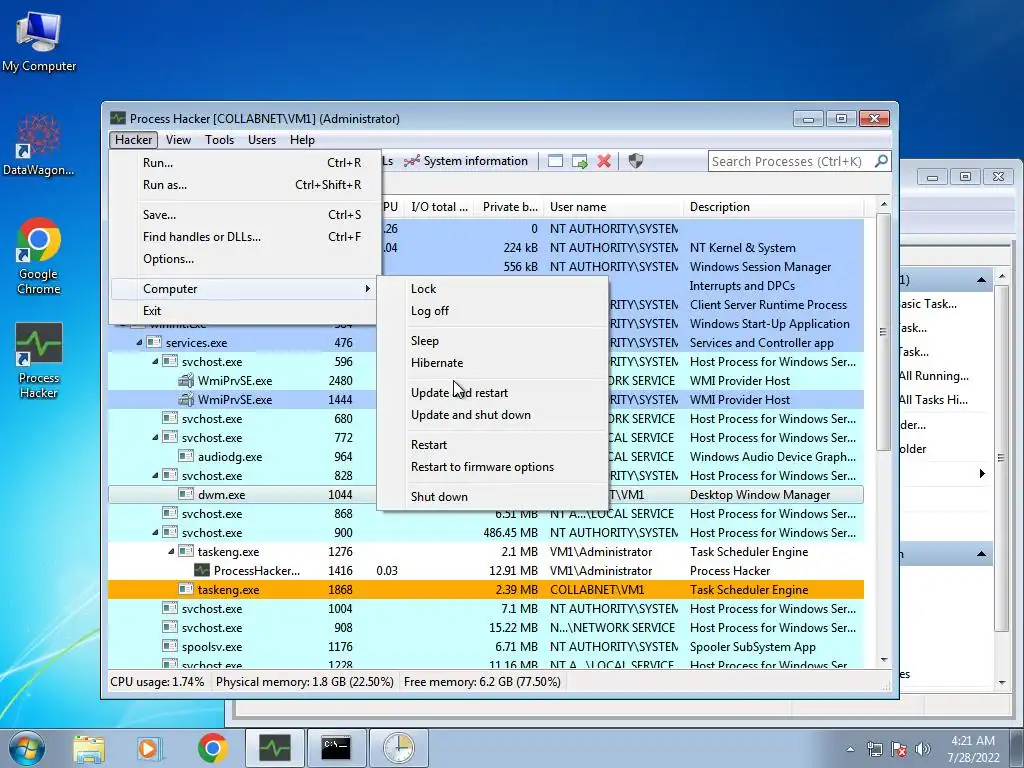This screenshot has height=768, width=1024.
Task: Click the audiodg.exe process icon
Action: [186, 456]
